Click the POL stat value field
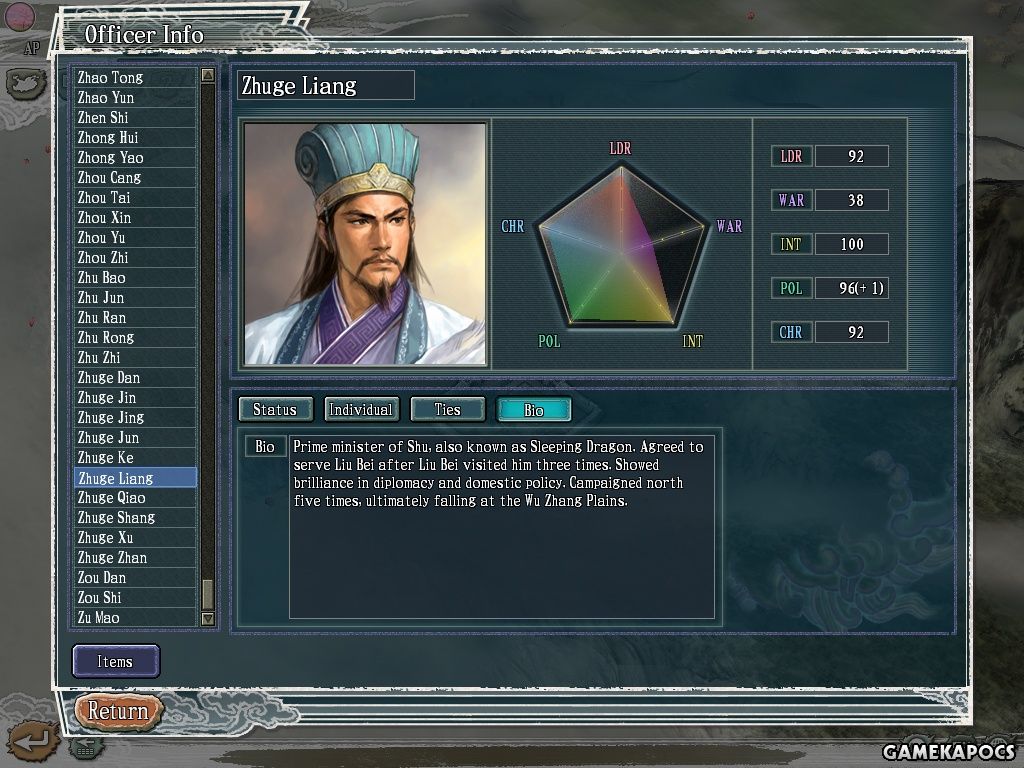1024x768 pixels. click(852, 288)
